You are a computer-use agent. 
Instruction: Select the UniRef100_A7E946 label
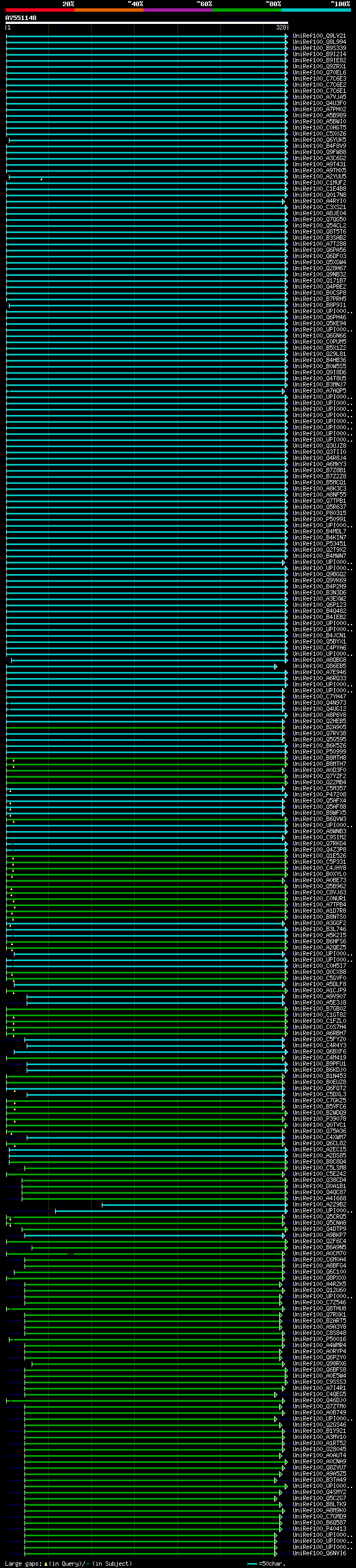[319, 672]
